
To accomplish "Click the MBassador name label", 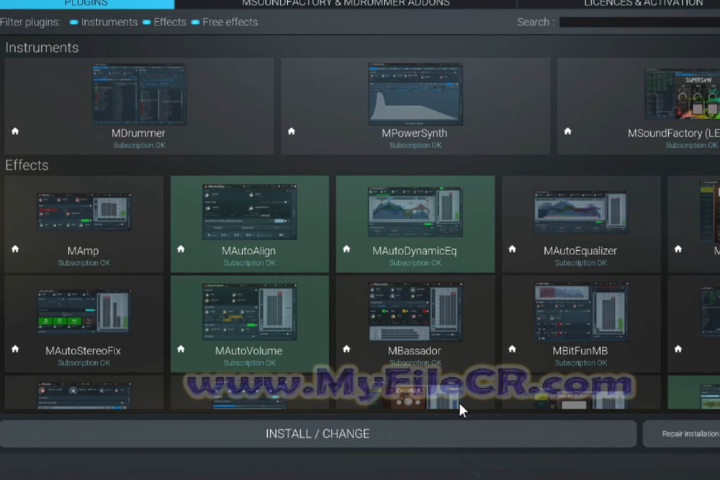I will coord(415,351).
